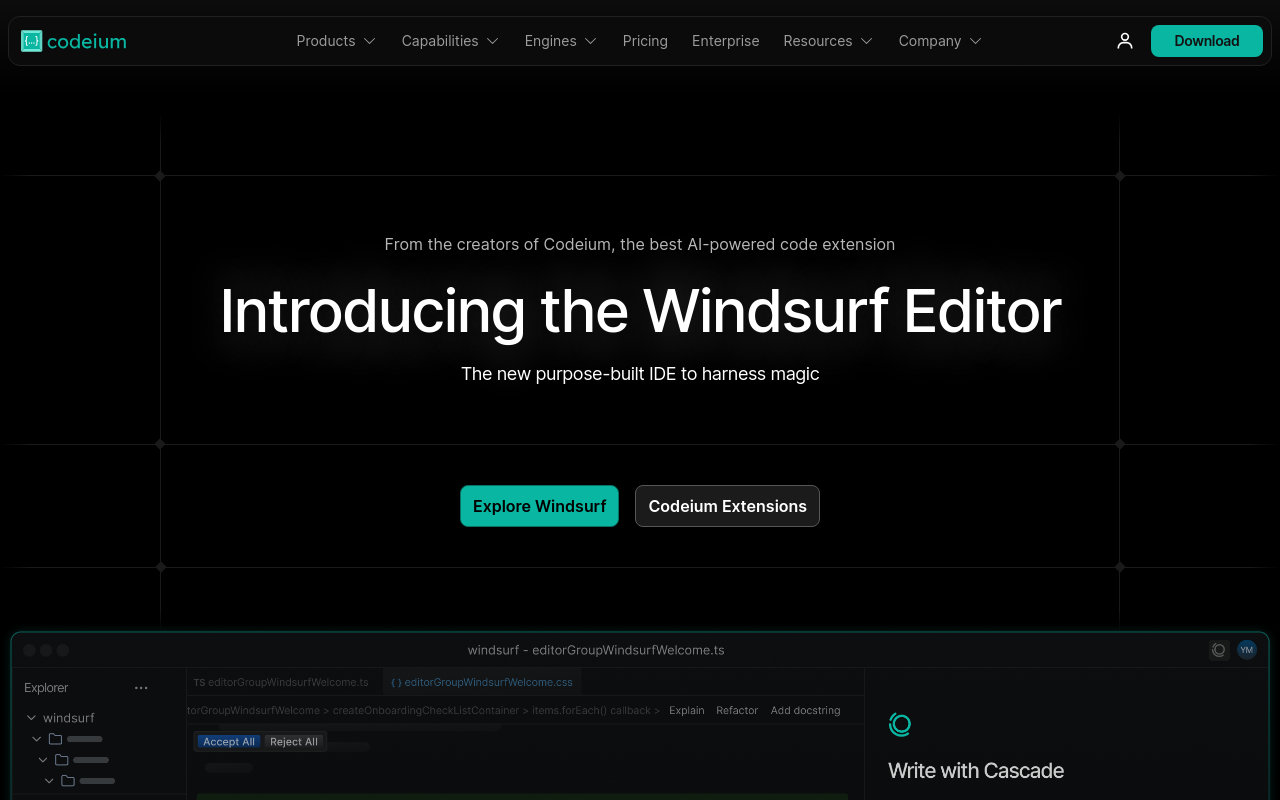The width and height of the screenshot is (1280, 800).
Task: Click the Explore Windsurf button
Action: (x=539, y=506)
